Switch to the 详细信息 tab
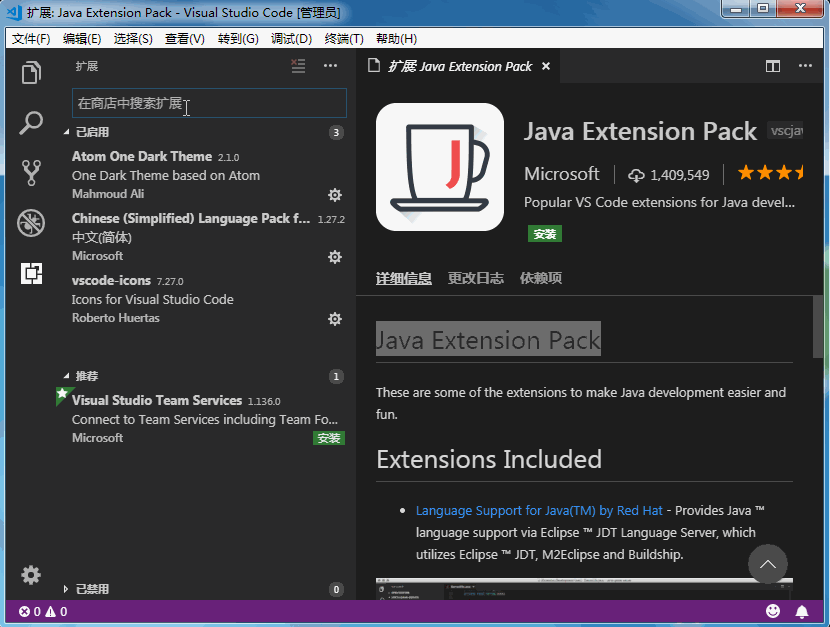The height and width of the screenshot is (627, 830). click(x=404, y=278)
